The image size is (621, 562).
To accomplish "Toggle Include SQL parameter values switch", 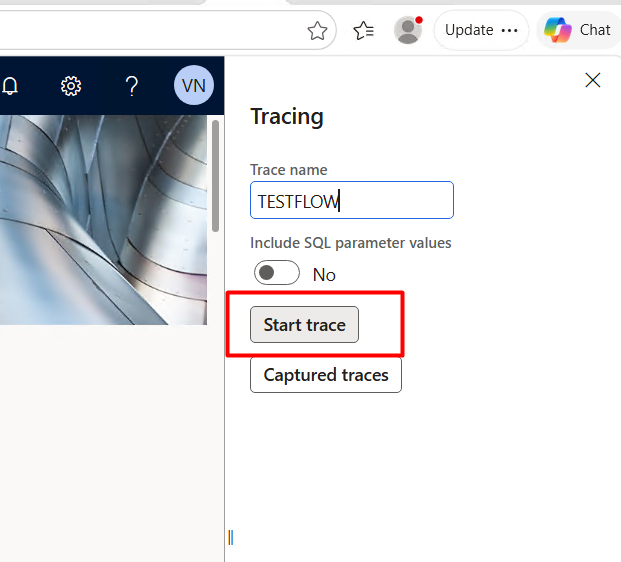I will click(277, 272).
